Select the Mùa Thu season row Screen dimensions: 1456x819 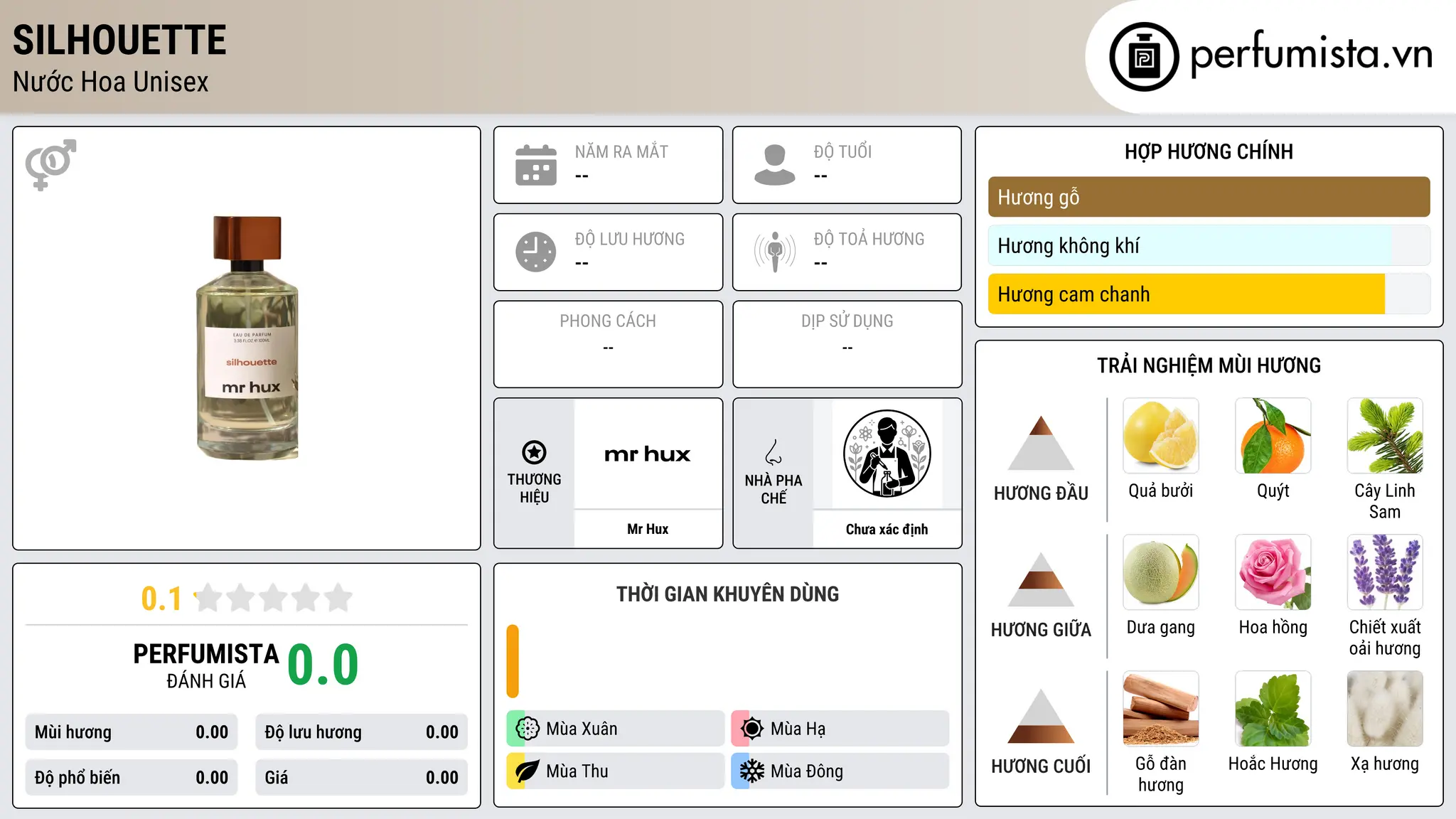point(615,771)
